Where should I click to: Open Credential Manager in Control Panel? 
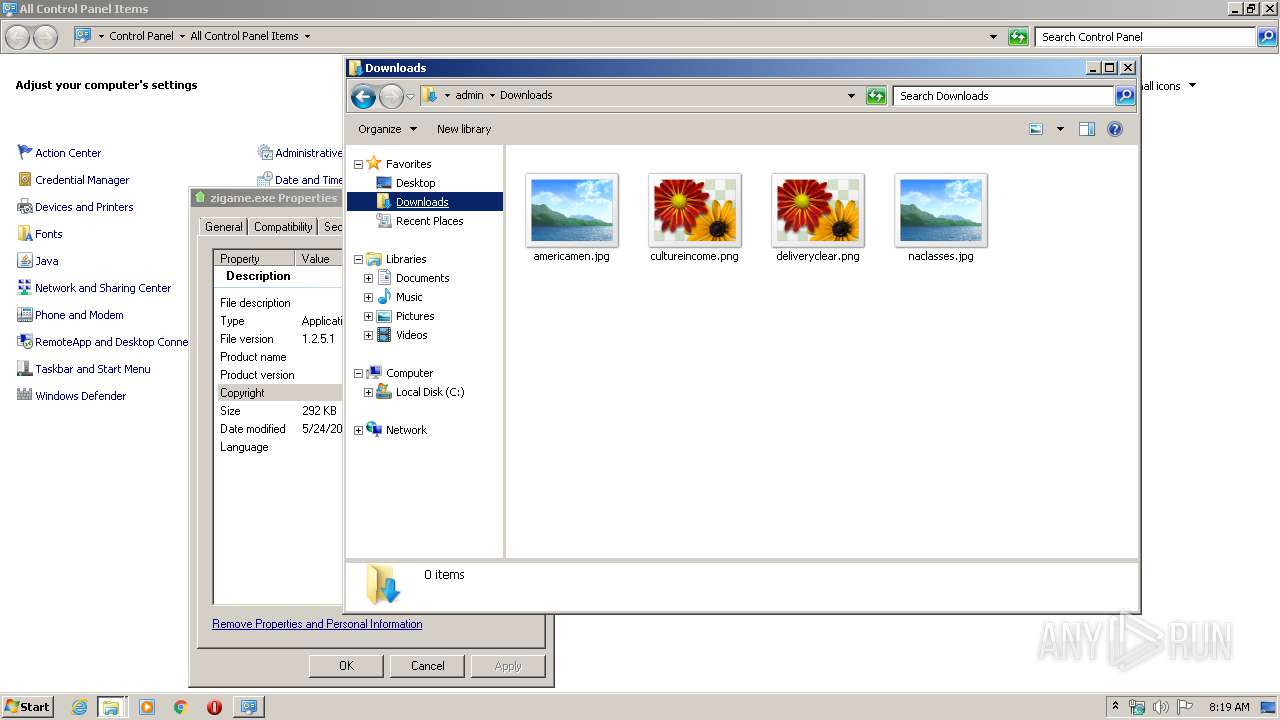pos(82,180)
